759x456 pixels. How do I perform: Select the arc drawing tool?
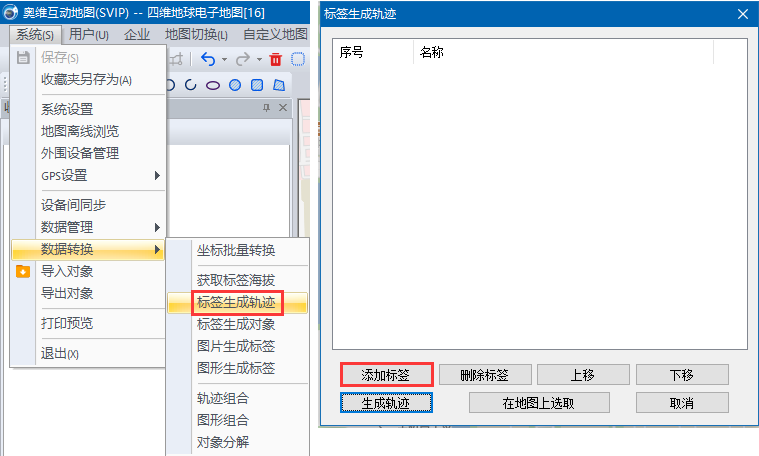click(190, 85)
